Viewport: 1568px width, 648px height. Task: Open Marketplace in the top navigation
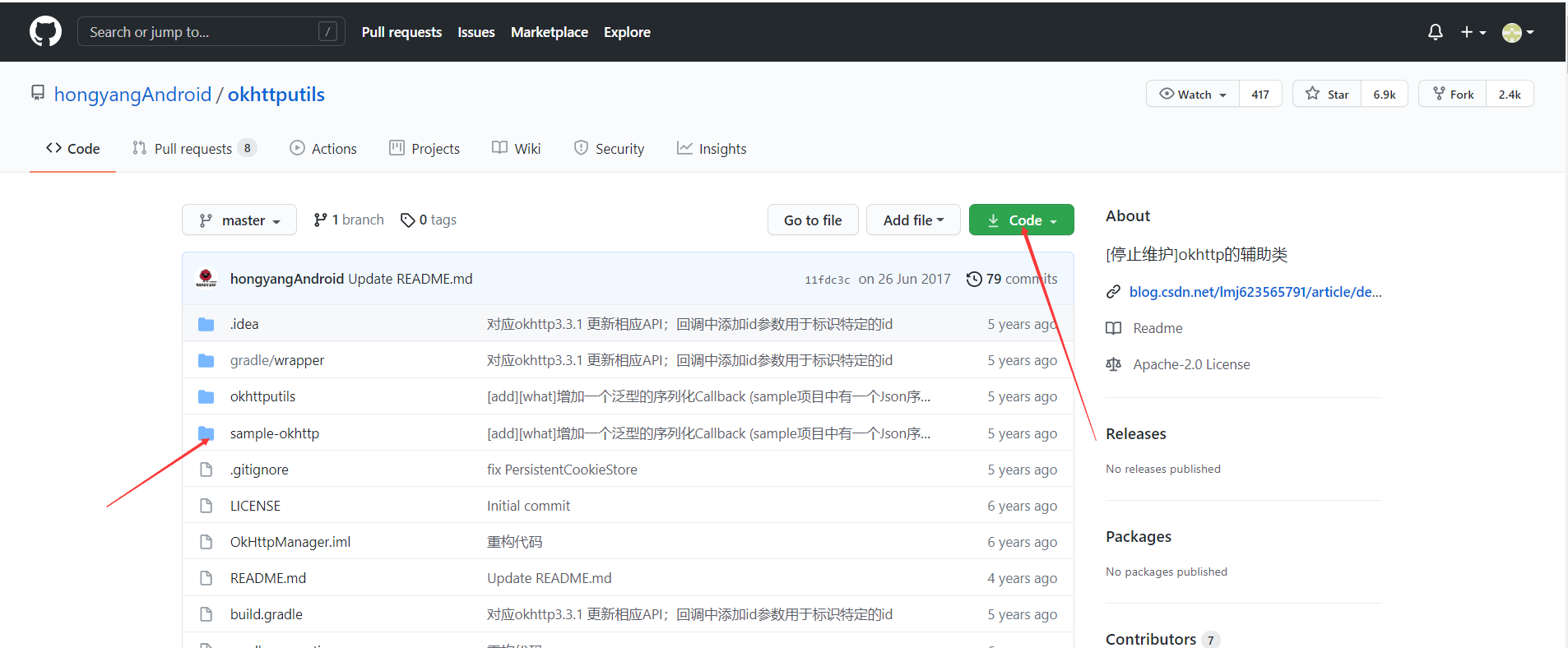pos(550,32)
